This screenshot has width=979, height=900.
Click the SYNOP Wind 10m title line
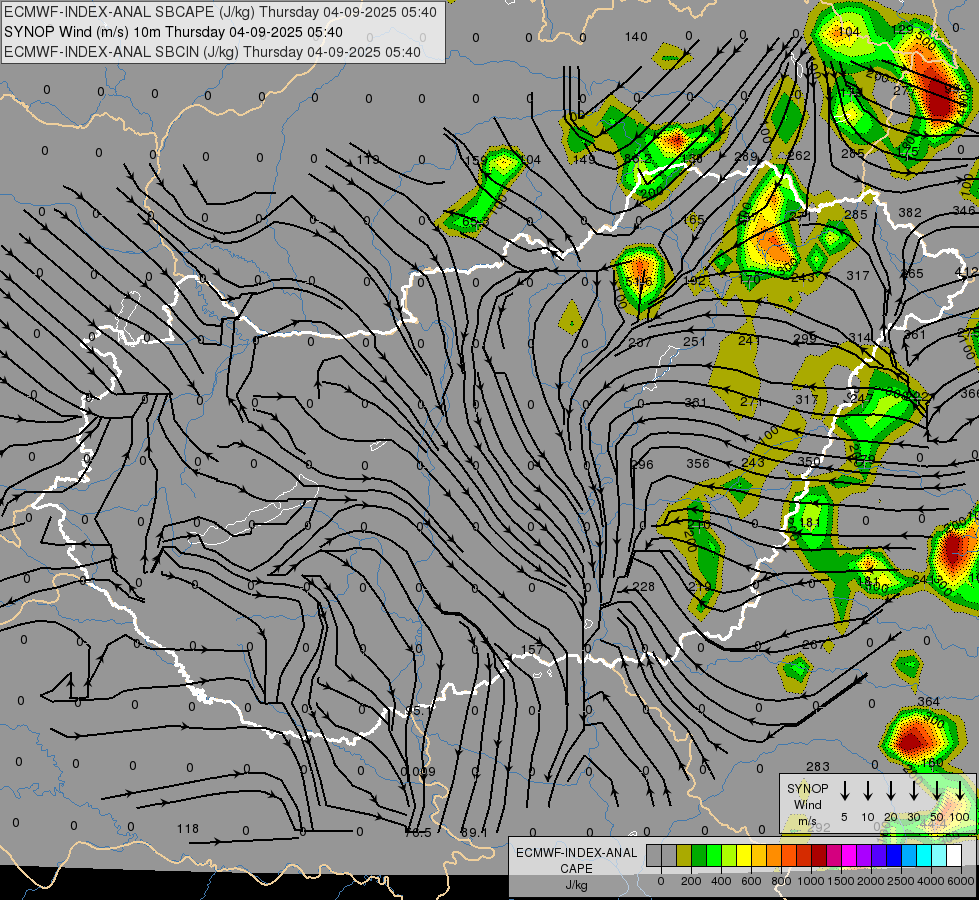pyautogui.click(x=173, y=32)
